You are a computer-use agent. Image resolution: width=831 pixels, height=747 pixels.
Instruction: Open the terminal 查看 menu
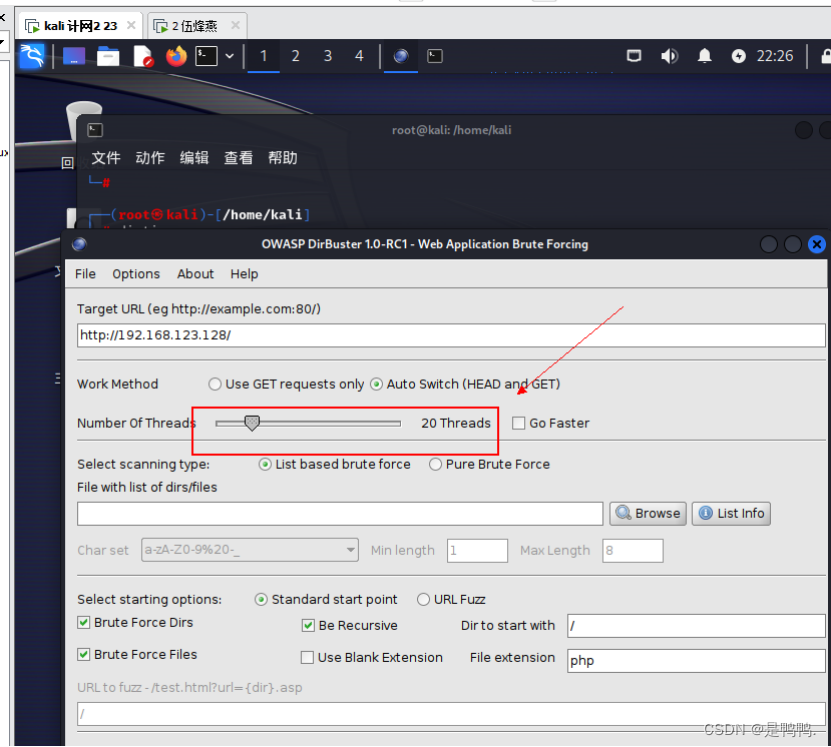(x=238, y=158)
